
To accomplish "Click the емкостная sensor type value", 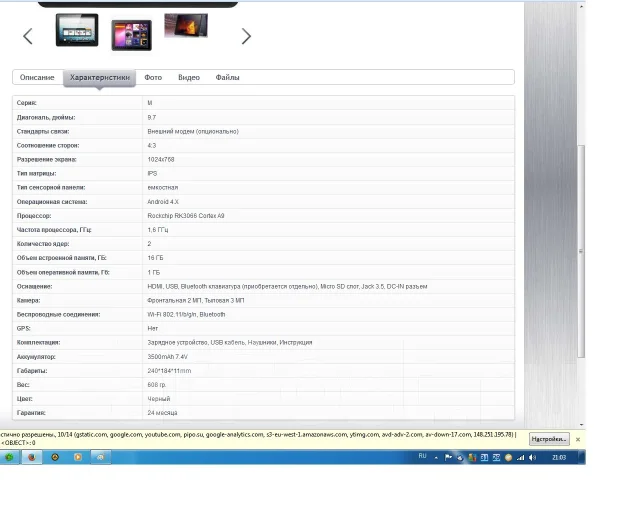I will [162, 187].
